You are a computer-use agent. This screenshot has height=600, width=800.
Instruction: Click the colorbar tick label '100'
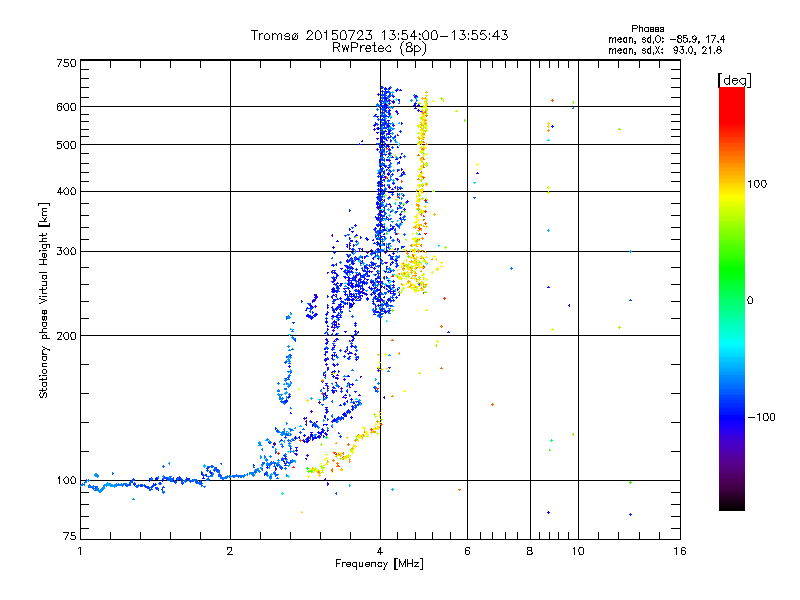pos(757,184)
